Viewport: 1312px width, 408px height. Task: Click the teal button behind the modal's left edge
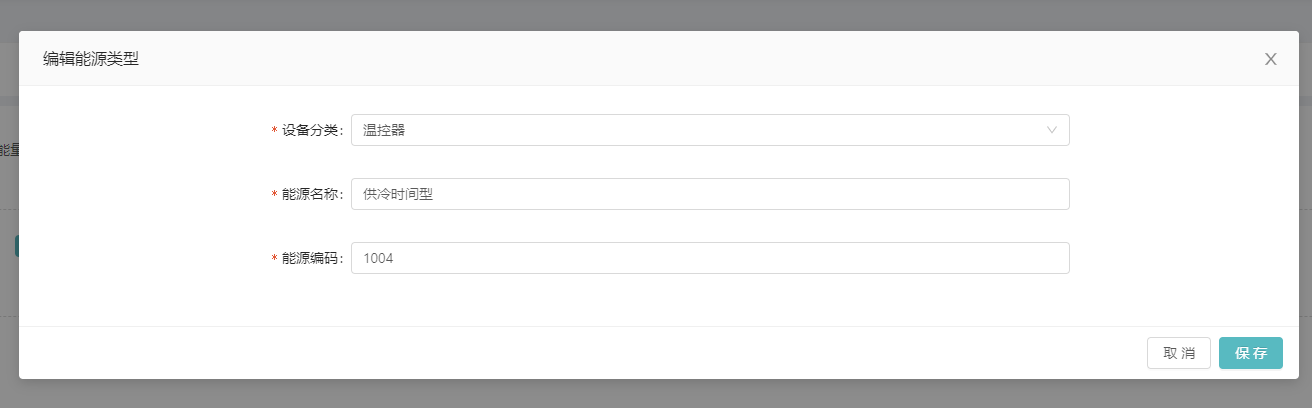click(x=17, y=246)
